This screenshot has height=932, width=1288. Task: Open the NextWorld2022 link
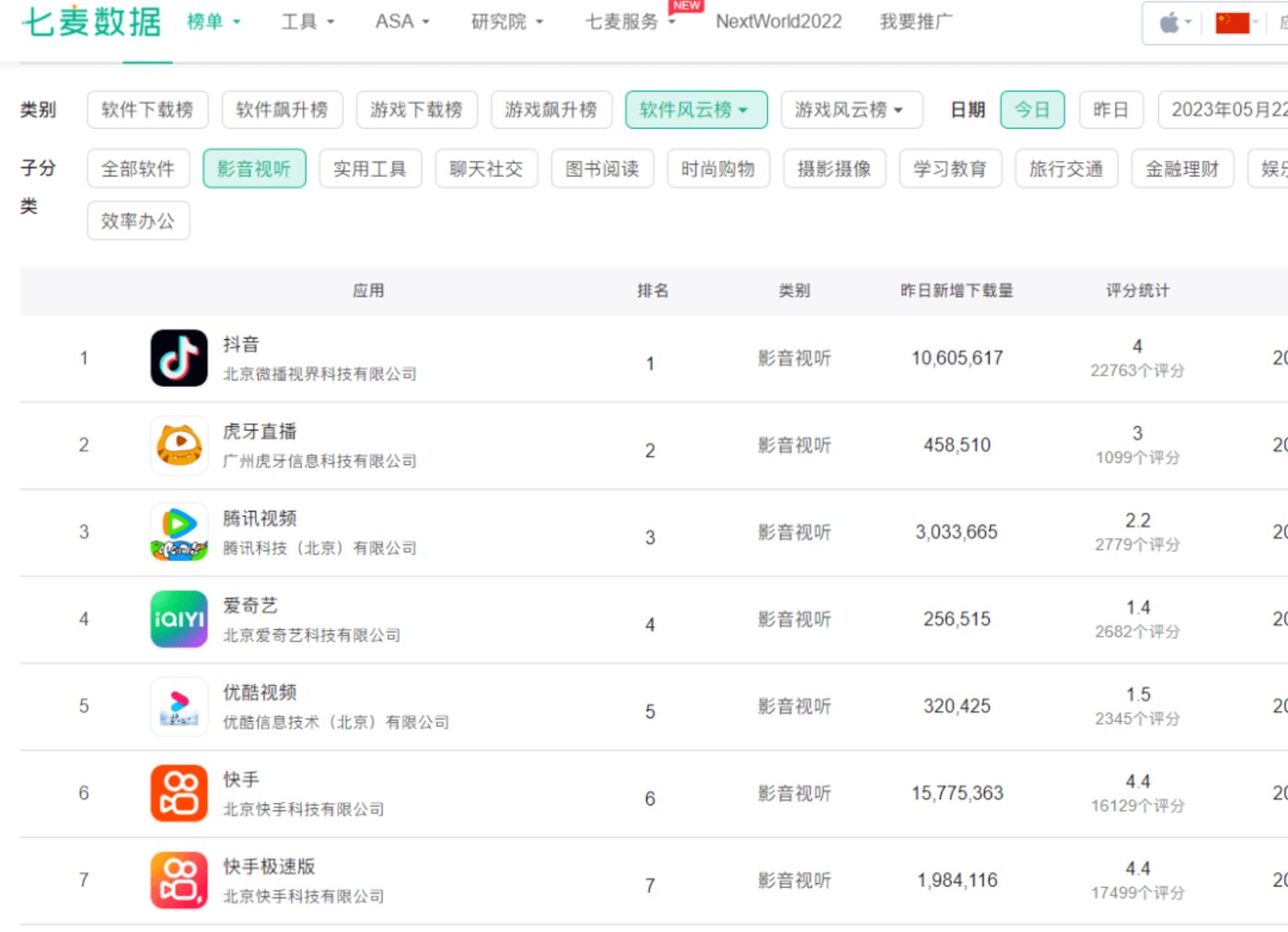click(x=779, y=22)
